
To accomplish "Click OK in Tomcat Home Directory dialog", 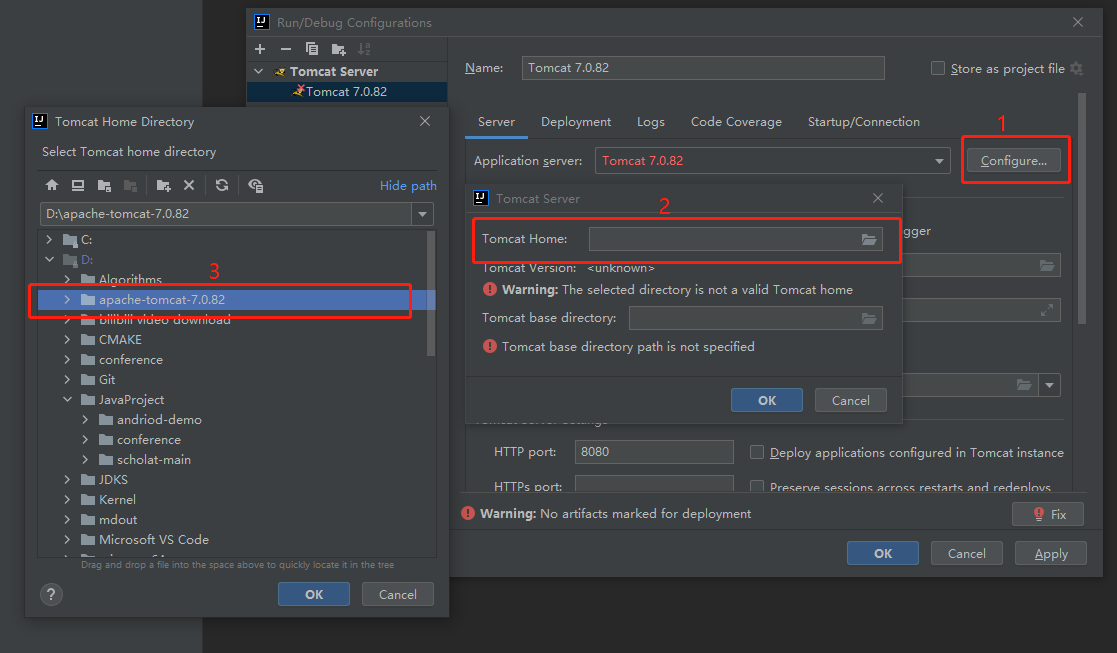I will pyautogui.click(x=313, y=594).
